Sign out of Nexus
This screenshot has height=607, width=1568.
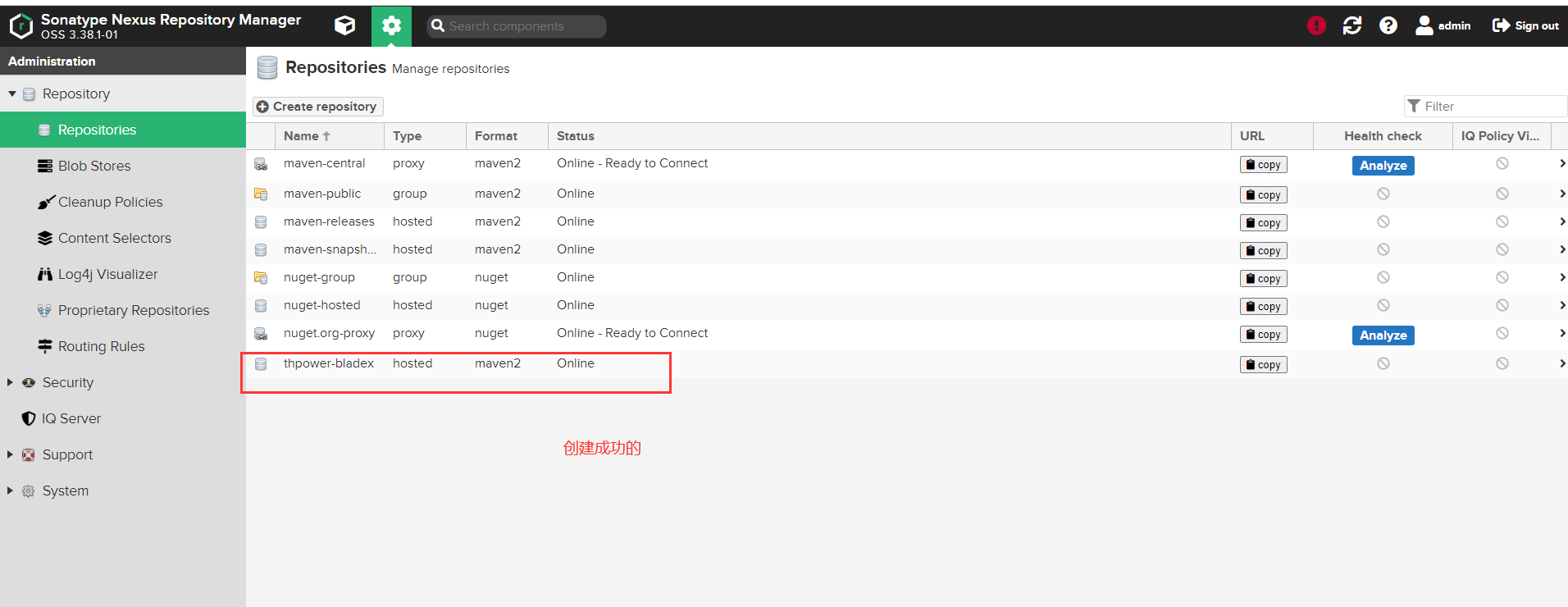pyautogui.click(x=1525, y=25)
